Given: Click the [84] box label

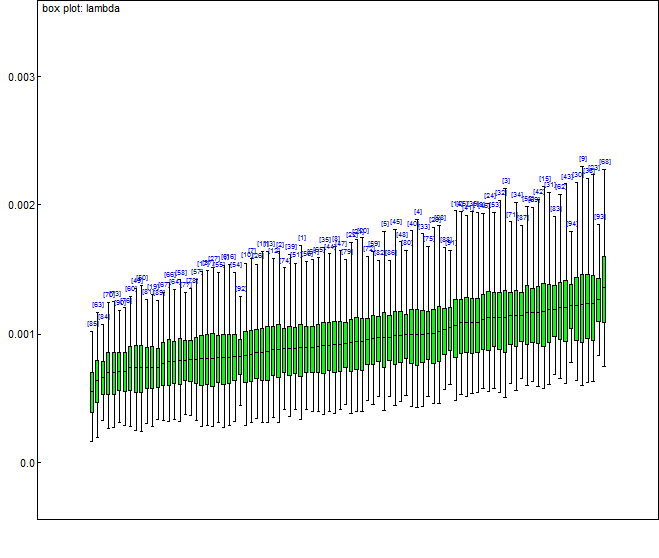Looking at the screenshot, I should 104,316.
